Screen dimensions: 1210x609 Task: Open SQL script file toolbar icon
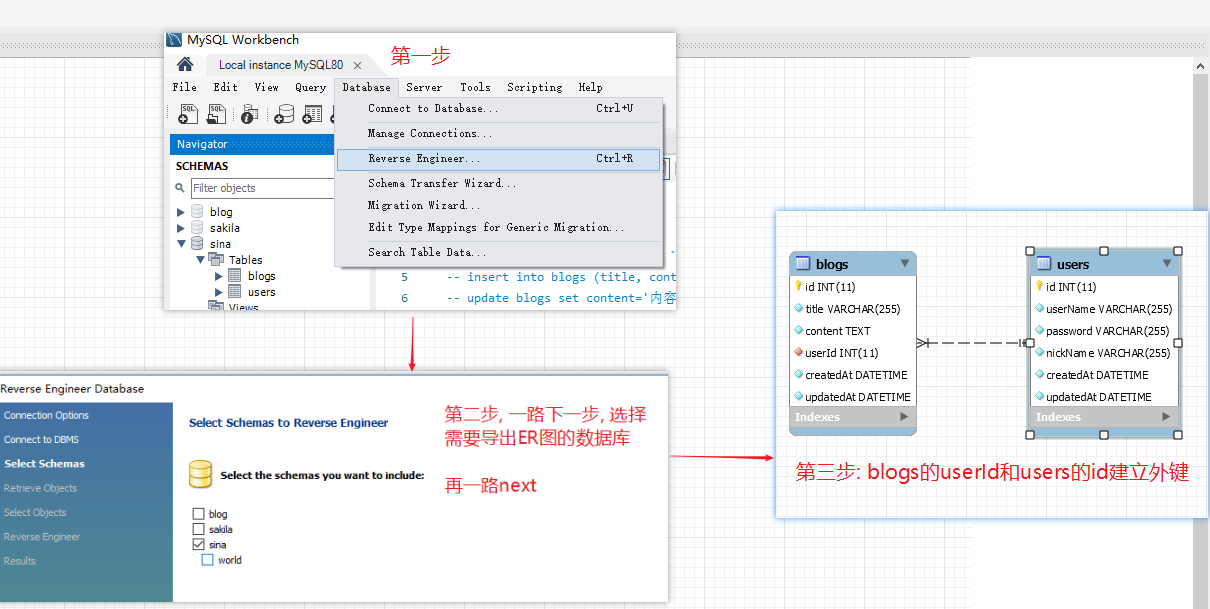pyautogui.click(x=217, y=114)
